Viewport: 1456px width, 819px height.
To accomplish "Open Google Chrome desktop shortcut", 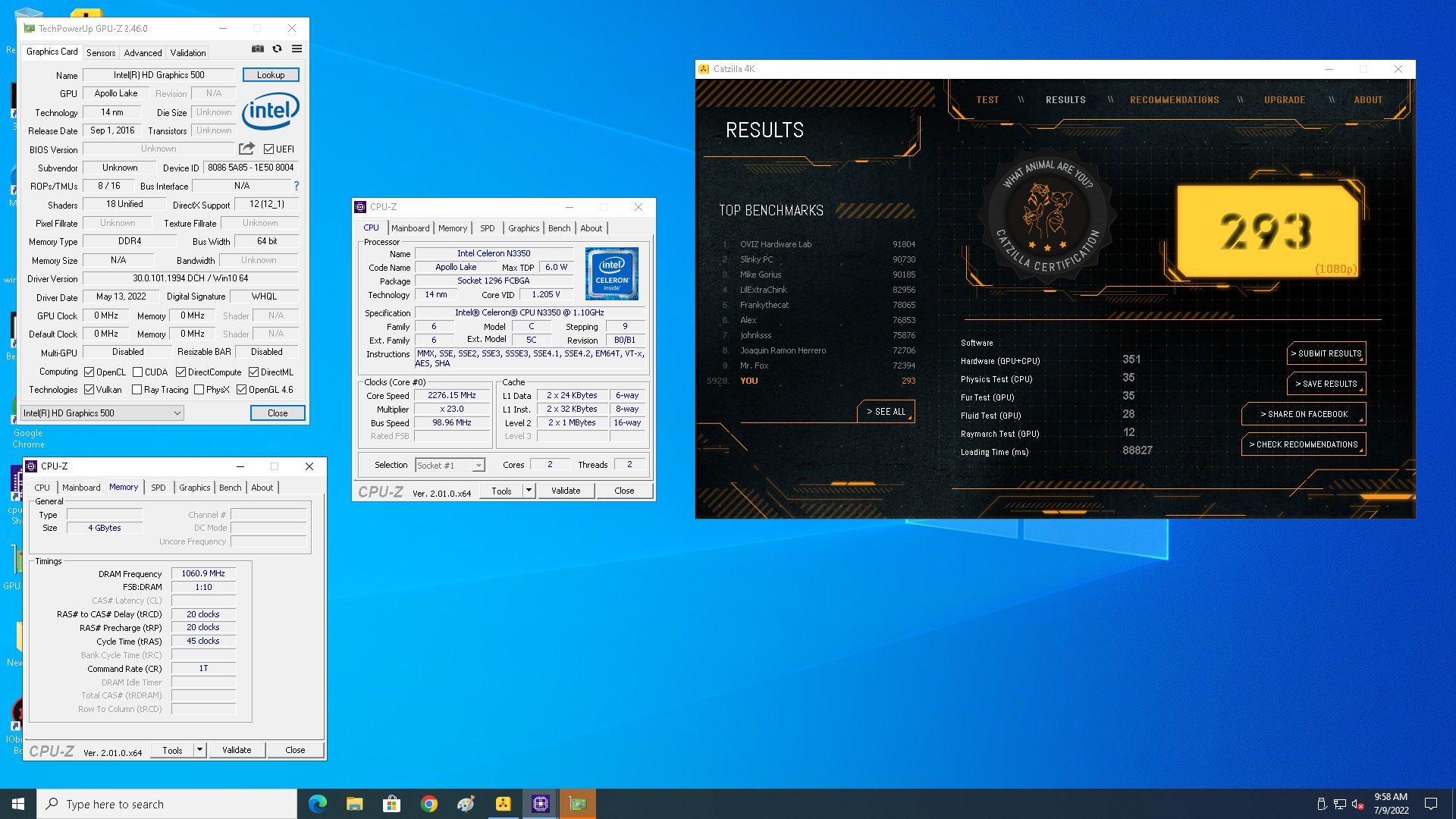I will point(28,422).
